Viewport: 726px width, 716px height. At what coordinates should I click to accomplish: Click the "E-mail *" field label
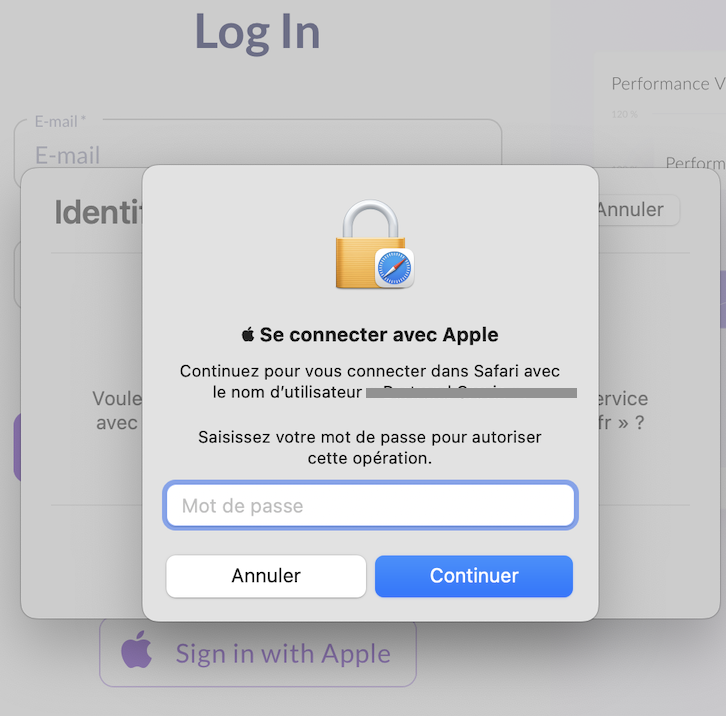tap(60, 121)
